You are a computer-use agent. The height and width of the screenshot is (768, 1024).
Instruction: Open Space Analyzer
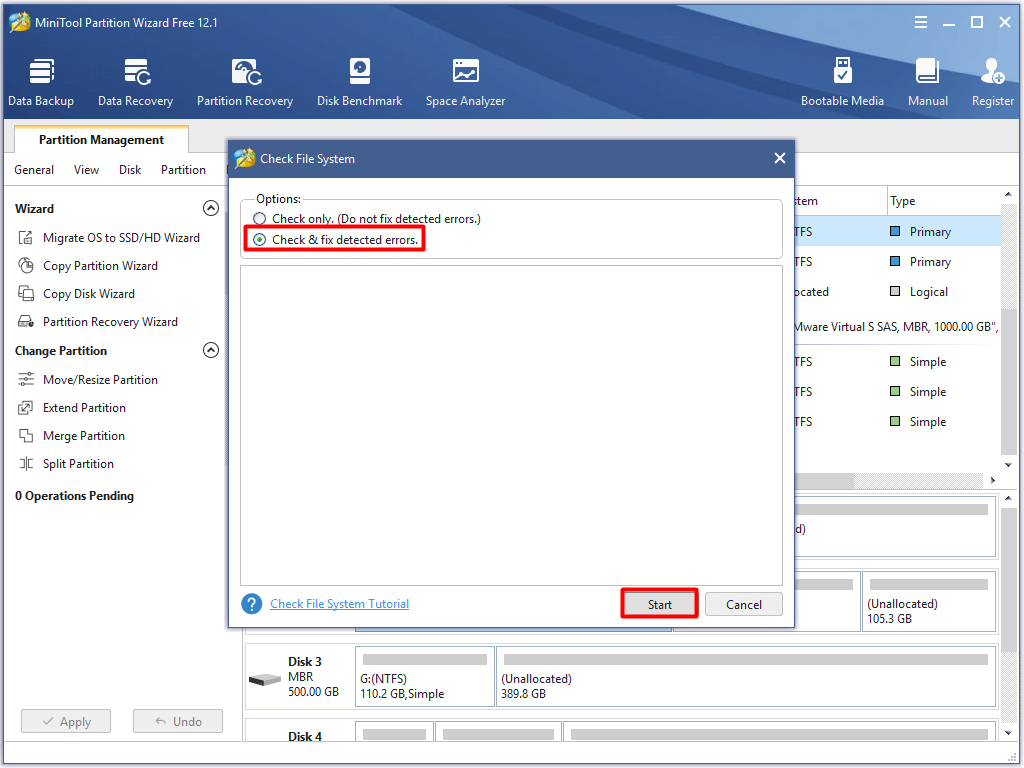pos(466,82)
